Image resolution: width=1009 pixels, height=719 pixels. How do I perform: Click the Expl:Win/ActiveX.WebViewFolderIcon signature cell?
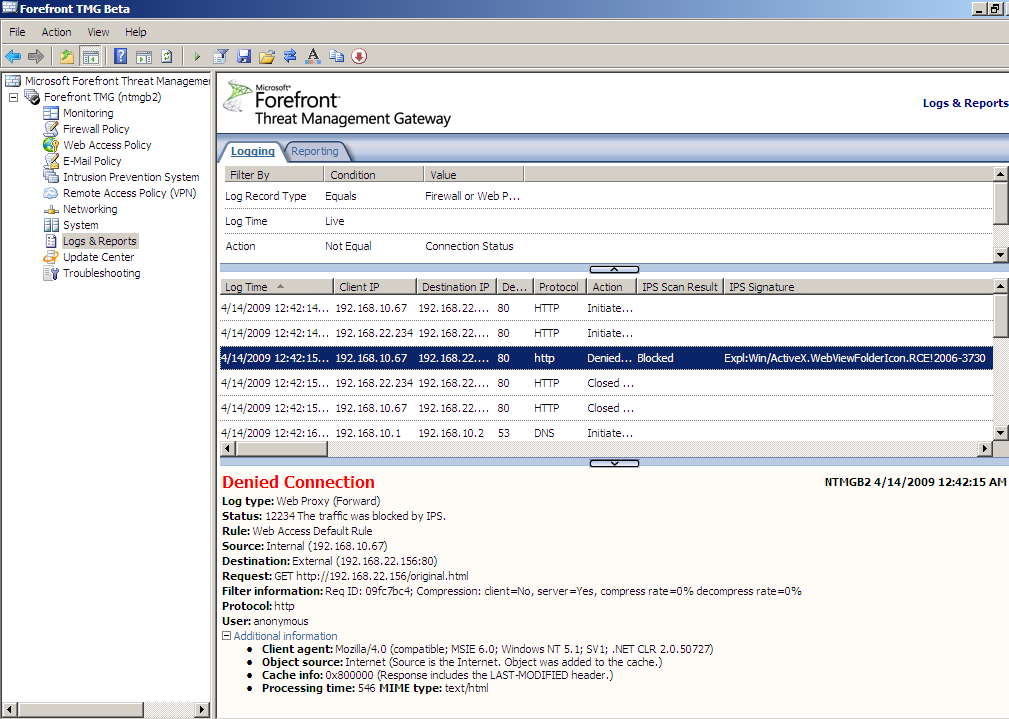click(x=855, y=358)
